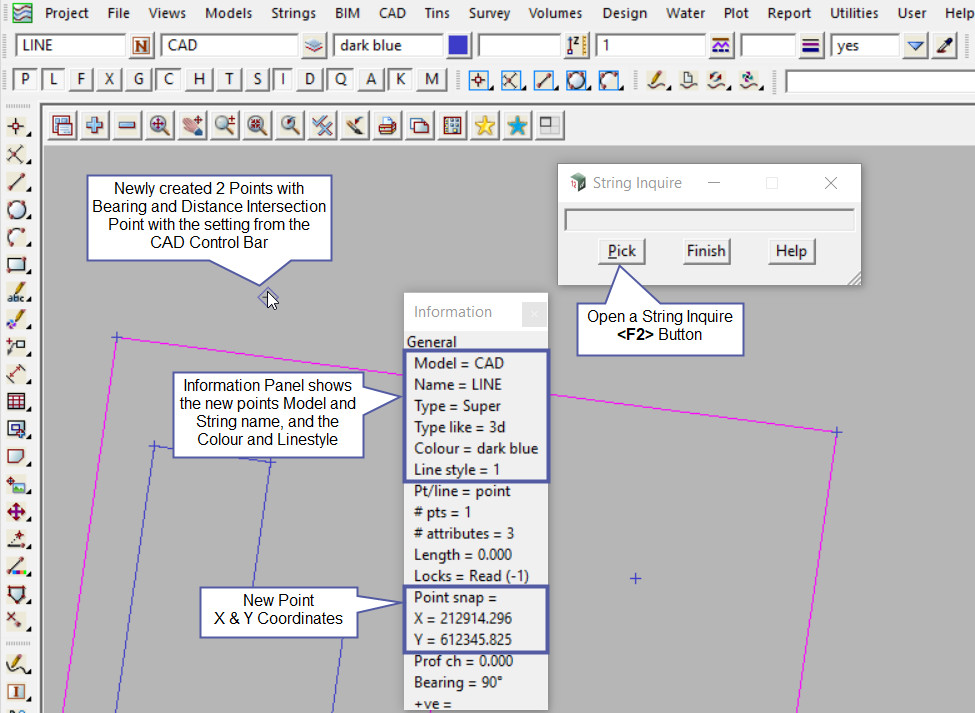
Task: Choose the CAD line tool in sidebar
Action: [17, 182]
